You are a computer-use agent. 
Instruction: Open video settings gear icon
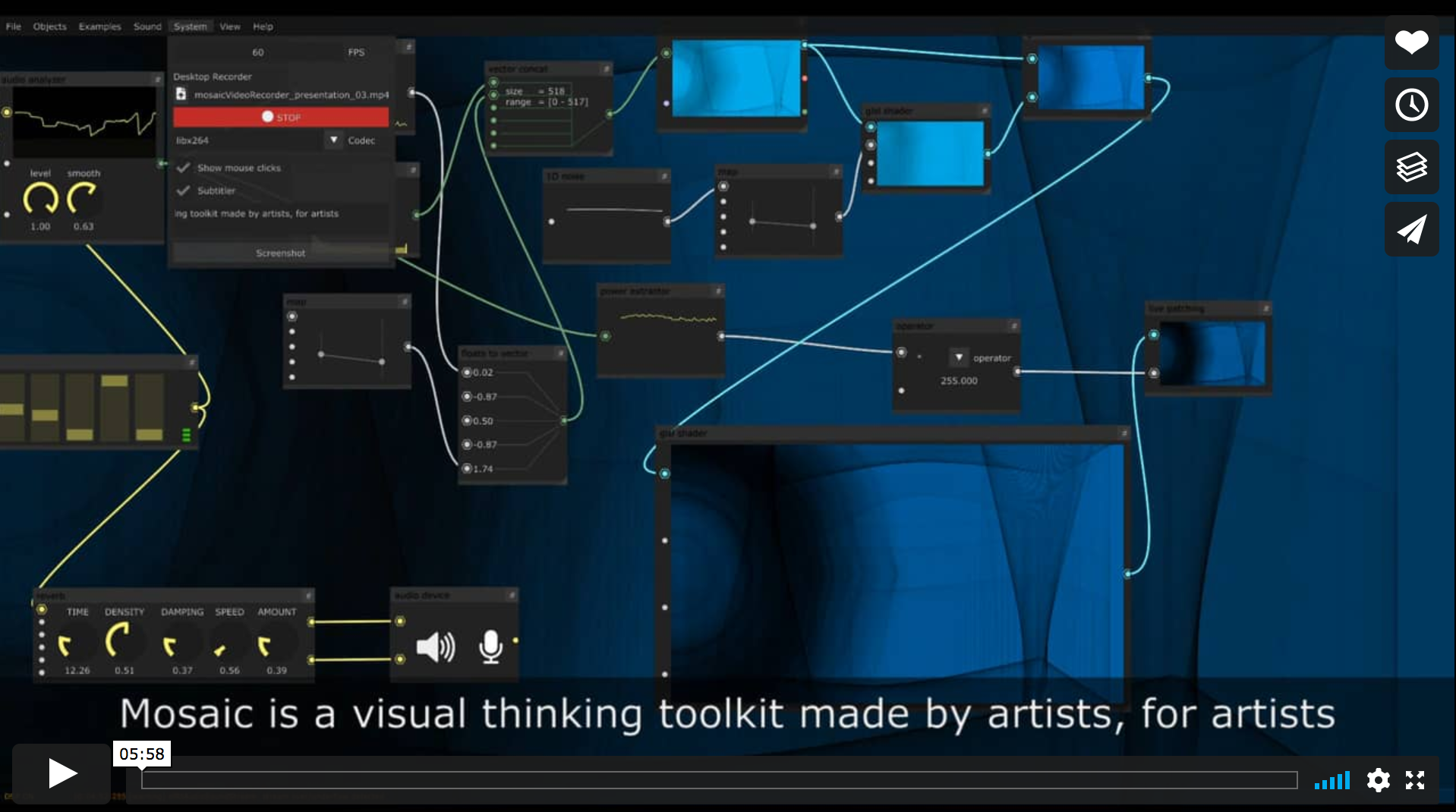pos(1378,780)
